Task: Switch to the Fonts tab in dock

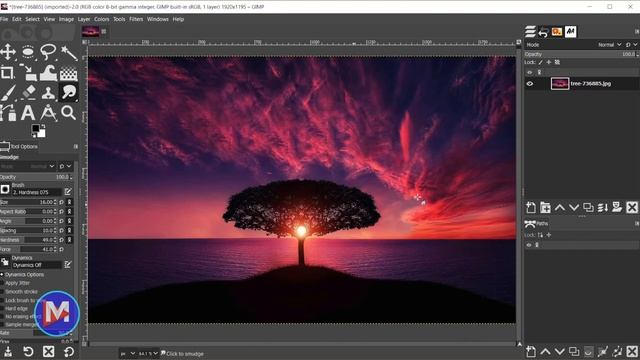Action: pyautogui.click(x=571, y=31)
